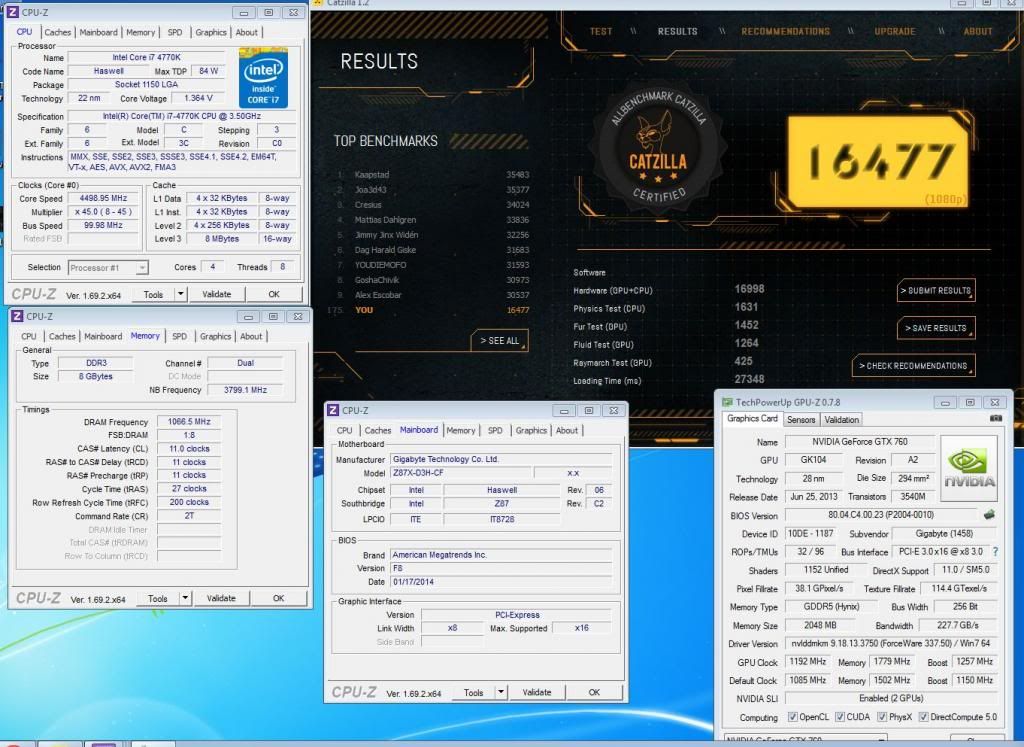Image resolution: width=1024 pixels, height=747 pixels.
Task: Toggle the PhysX checkbox in GPU-Z
Action: click(x=882, y=717)
